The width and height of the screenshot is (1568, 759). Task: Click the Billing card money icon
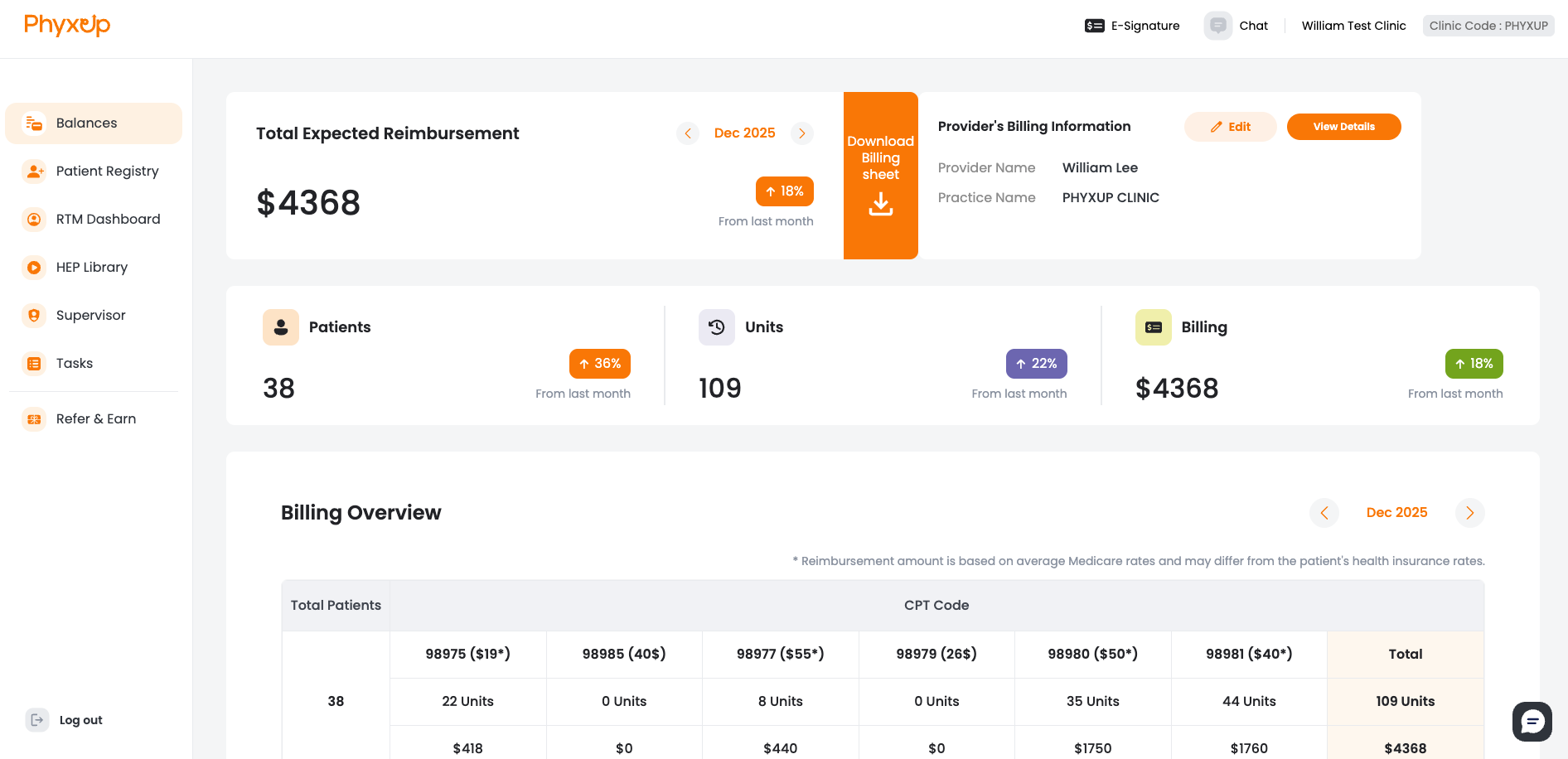click(x=1153, y=327)
